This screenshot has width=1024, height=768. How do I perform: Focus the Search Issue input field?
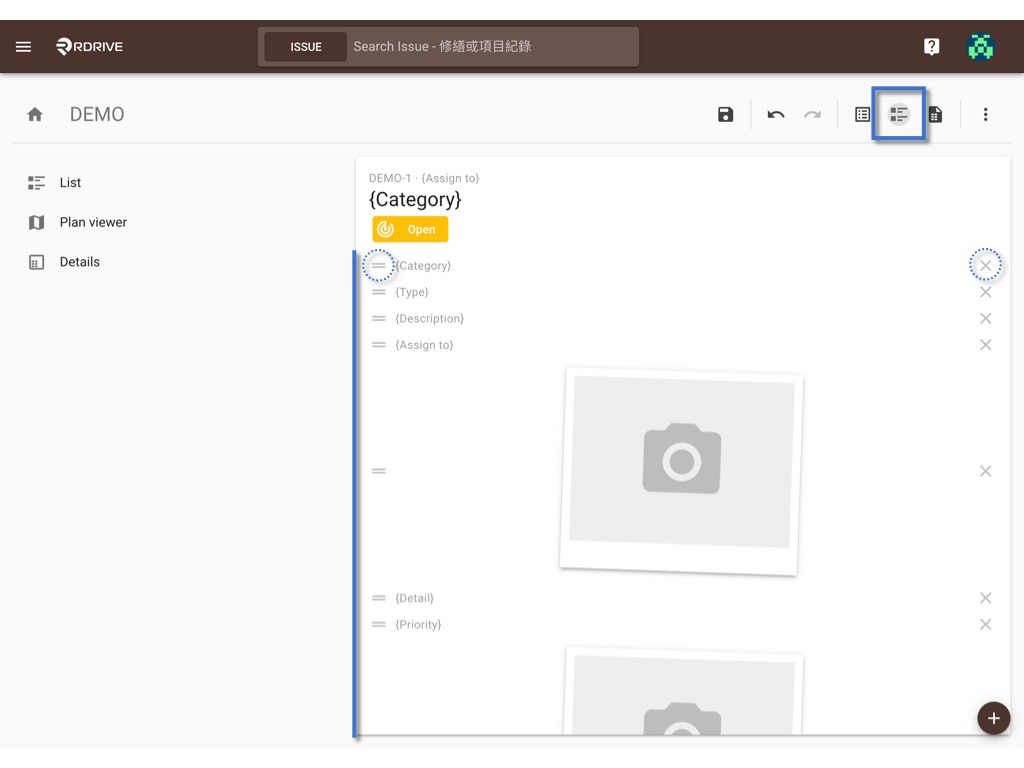click(x=492, y=47)
